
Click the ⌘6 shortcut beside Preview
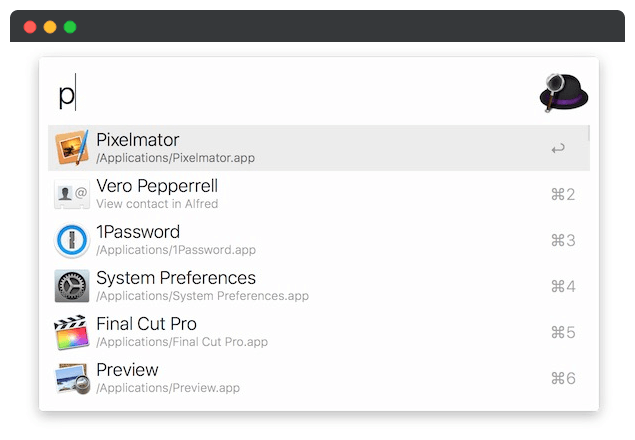(x=563, y=379)
